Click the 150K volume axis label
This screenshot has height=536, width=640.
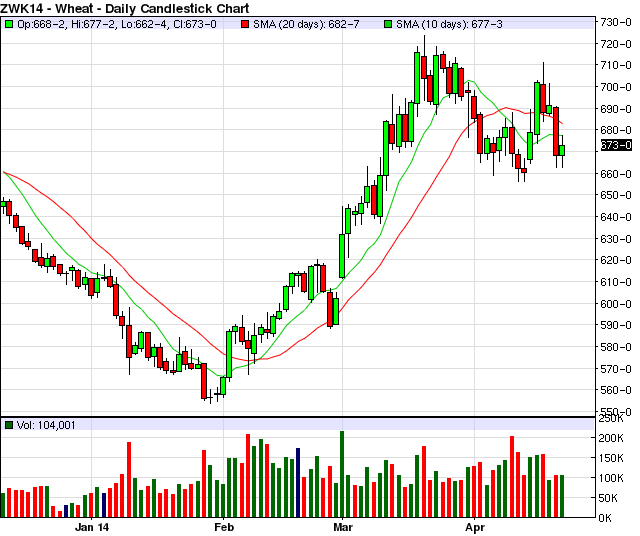coord(611,458)
